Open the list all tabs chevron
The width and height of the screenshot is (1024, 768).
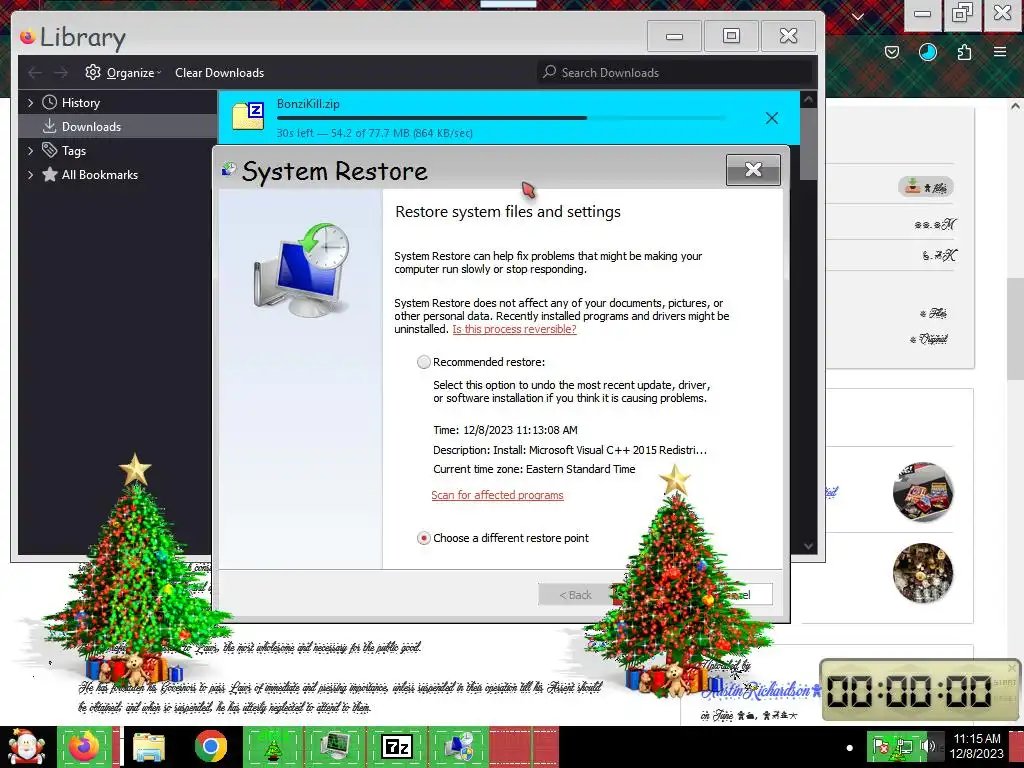(x=858, y=16)
